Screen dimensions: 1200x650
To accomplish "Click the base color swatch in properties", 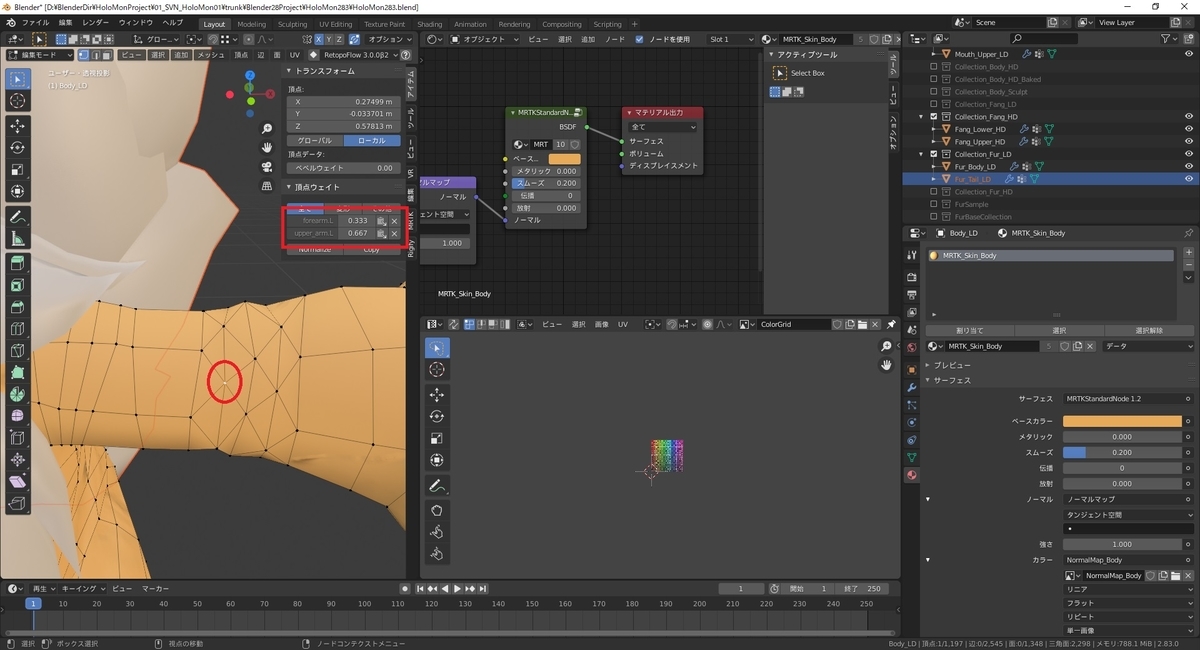I will click(1122, 421).
